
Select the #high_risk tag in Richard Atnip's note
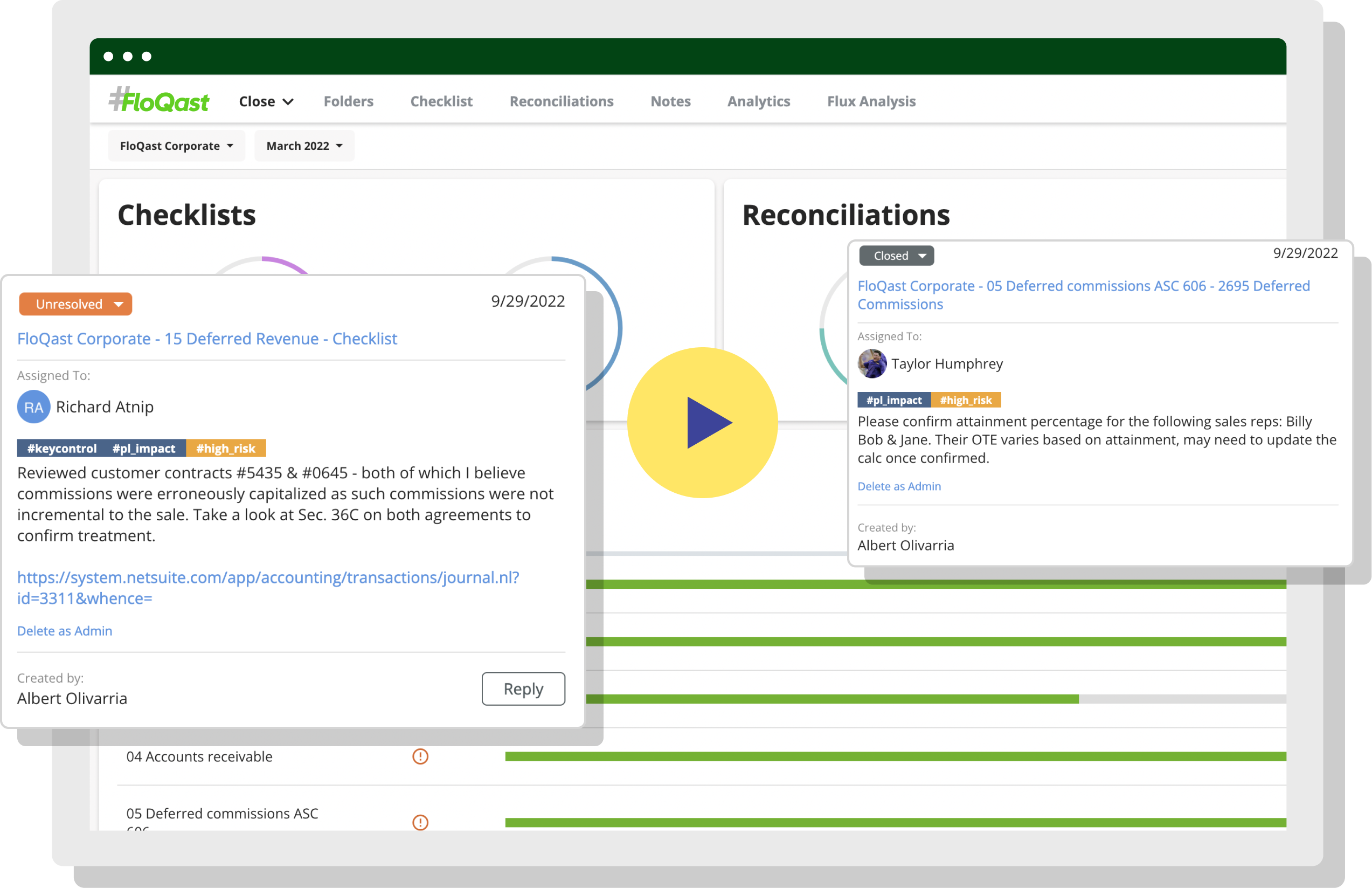tap(226, 448)
